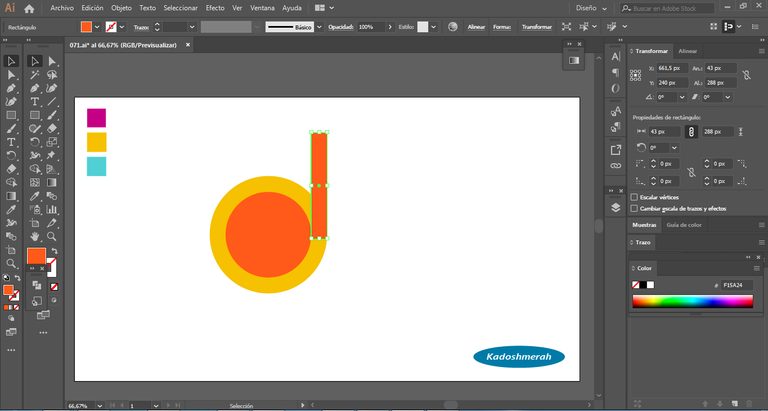Select the Hand tool
The width and height of the screenshot is (768, 411).
click(x=34, y=237)
